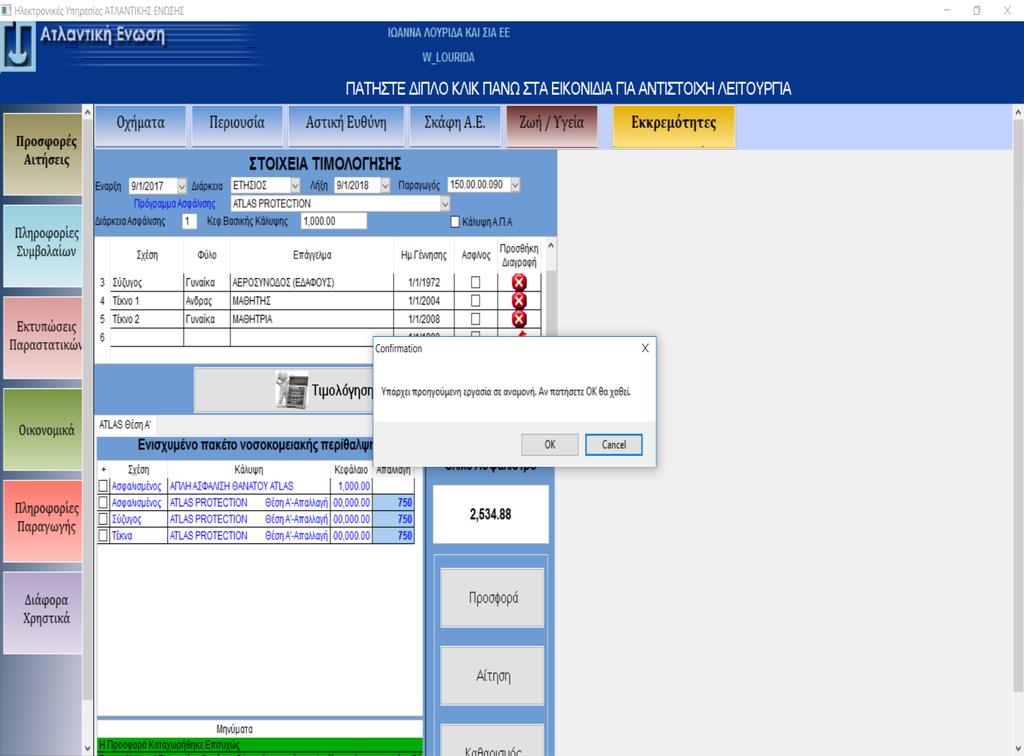Click the Κεφ. Βασικής Κάλυψης amount field
Viewport: 1024px width, 756px height.
click(334, 221)
